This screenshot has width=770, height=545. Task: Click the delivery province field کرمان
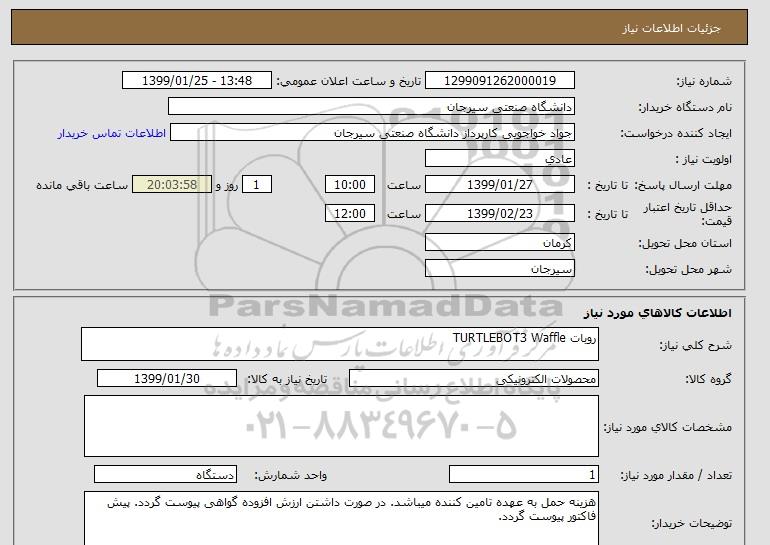[x=499, y=243]
